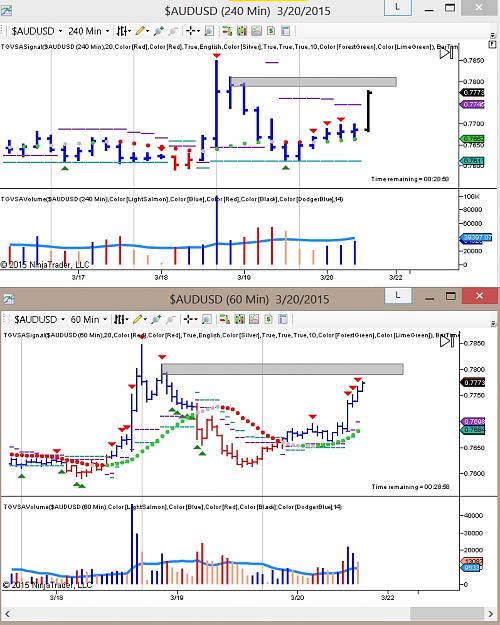Viewport: 500px width, 625px height.
Task: Click 'Time remaining' text in 240 Min chart
Action: coord(410,179)
